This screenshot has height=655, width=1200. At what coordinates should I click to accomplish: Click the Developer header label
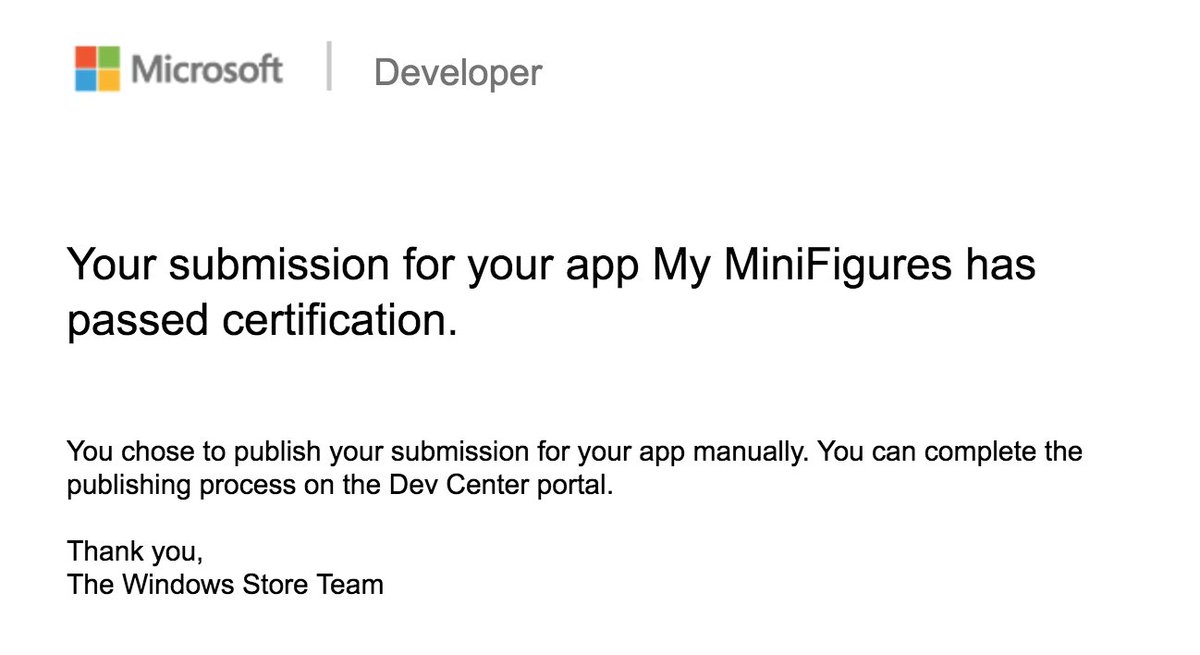click(x=458, y=72)
